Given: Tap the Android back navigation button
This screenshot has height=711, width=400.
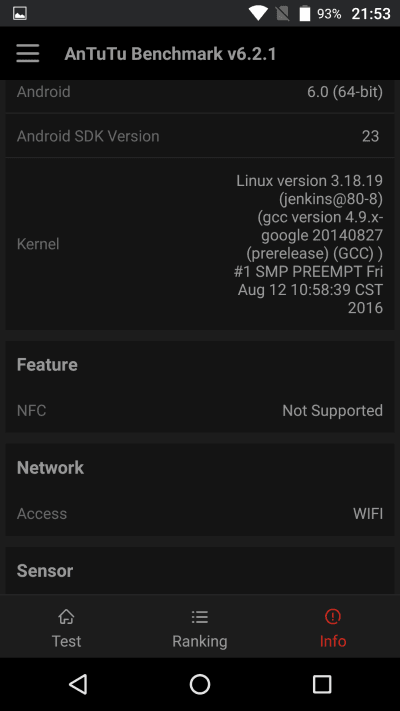Looking at the screenshot, I should pyautogui.click(x=78, y=684).
